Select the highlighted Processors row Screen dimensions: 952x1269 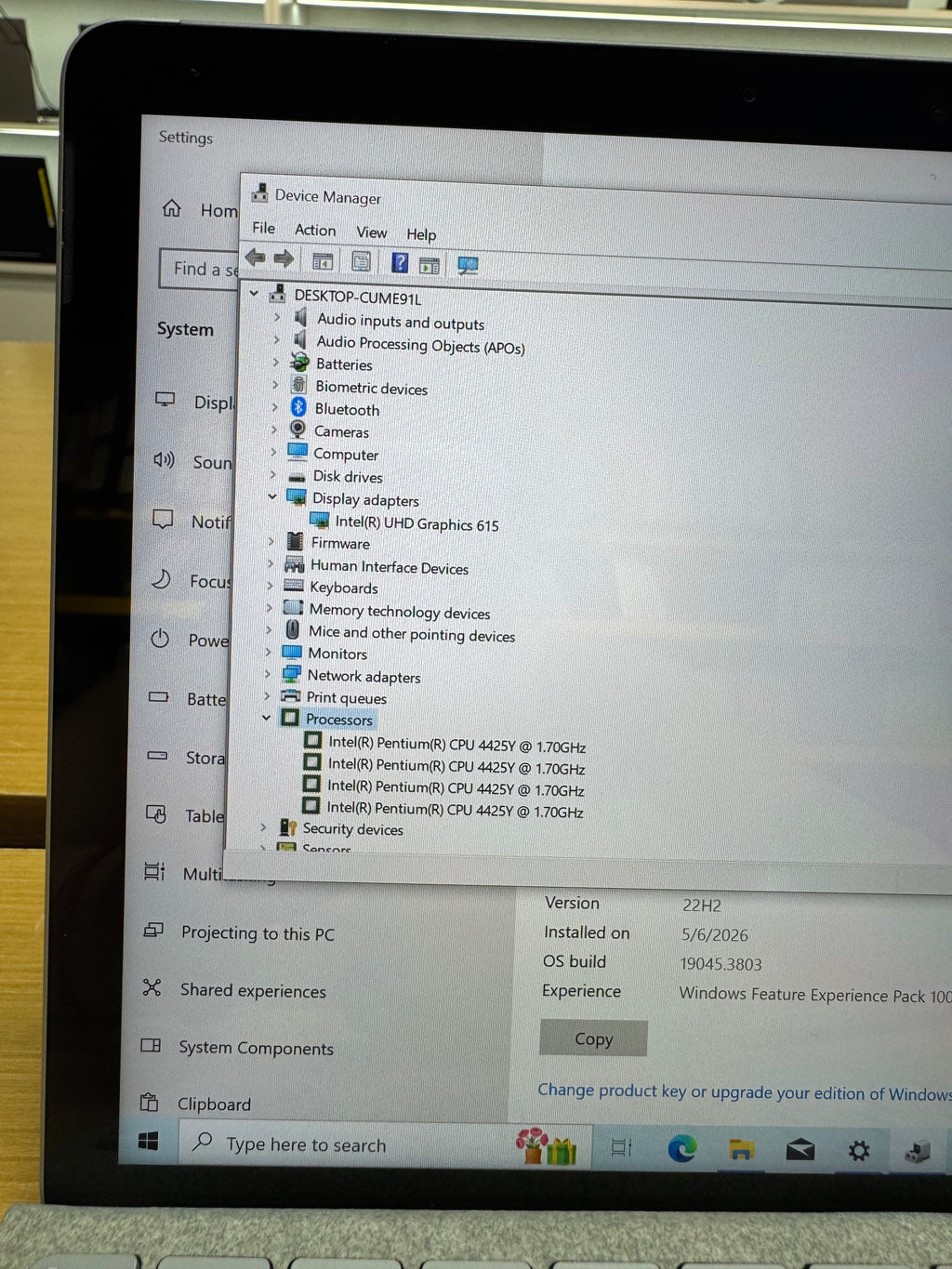[x=338, y=720]
